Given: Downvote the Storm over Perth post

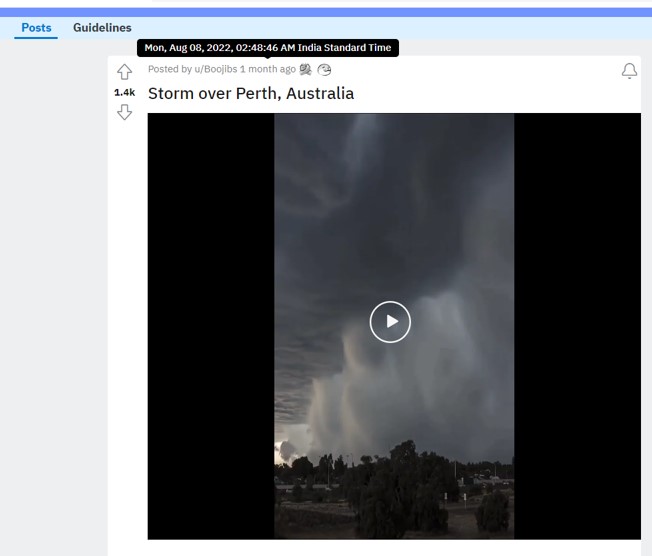Looking at the screenshot, I should click(124, 112).
